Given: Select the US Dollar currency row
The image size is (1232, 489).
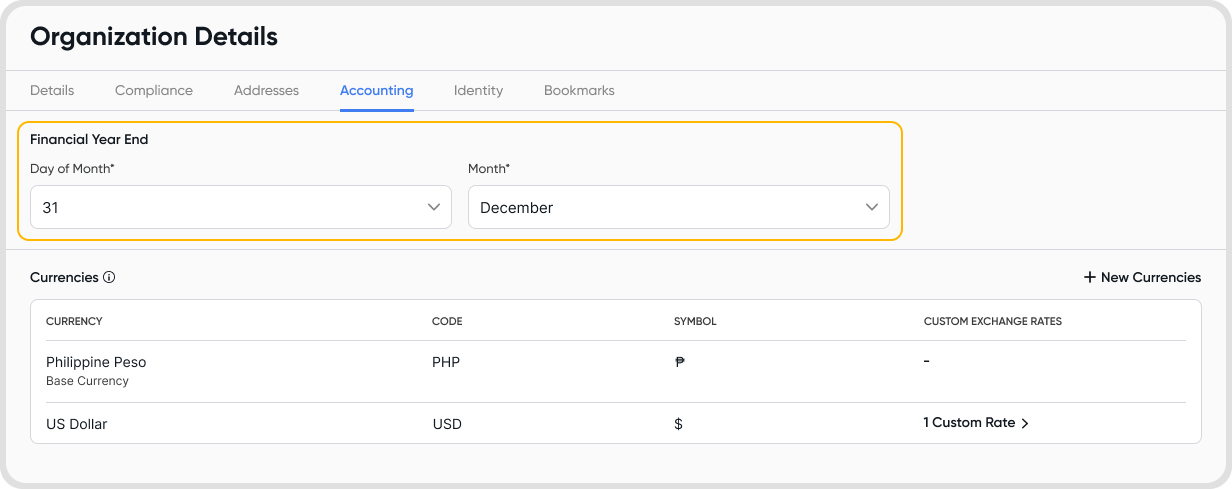Looking at the screenshot, I should [x=77, y=424].
